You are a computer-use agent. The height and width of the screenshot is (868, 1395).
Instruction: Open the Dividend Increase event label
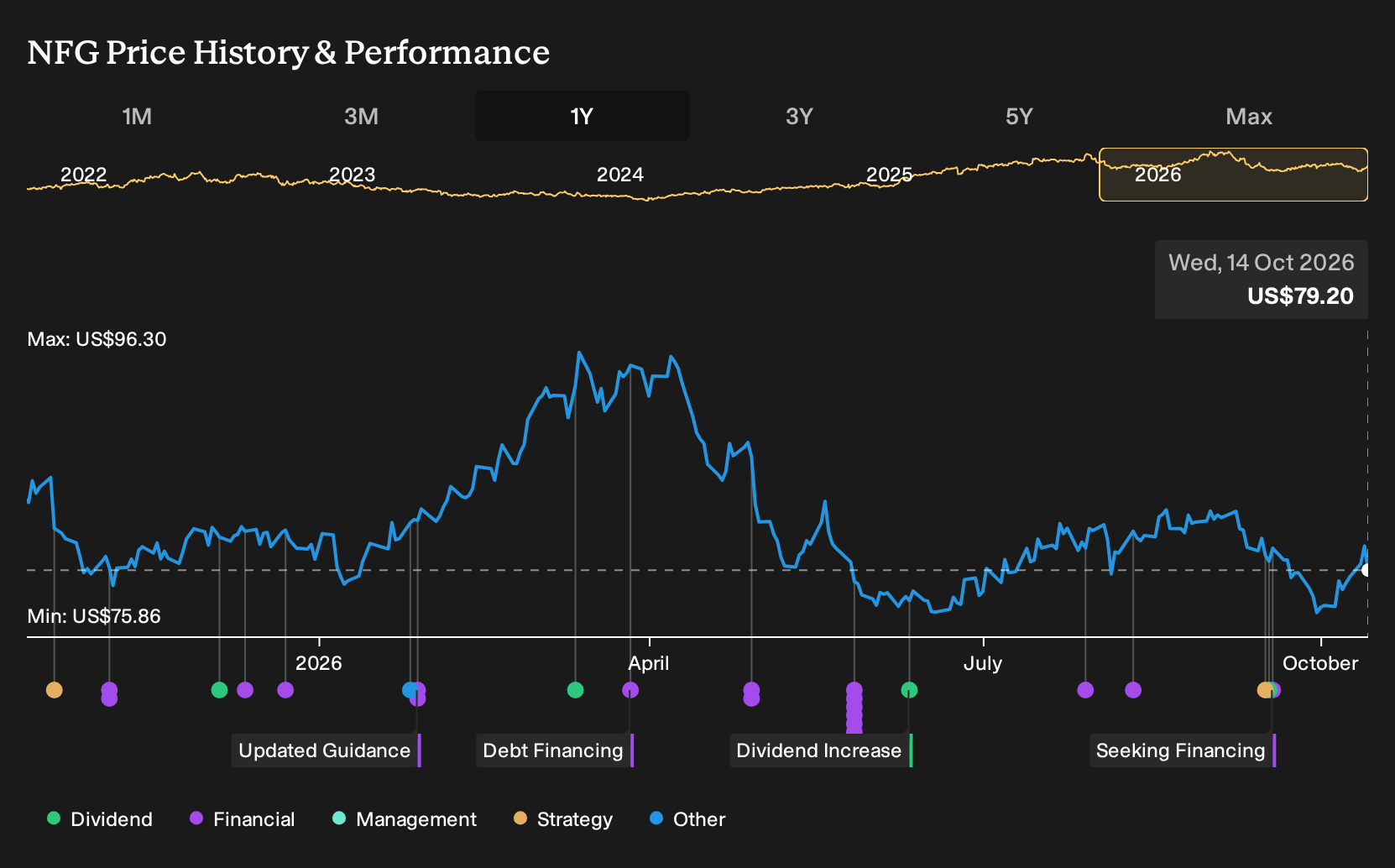(x=821, y=750)
